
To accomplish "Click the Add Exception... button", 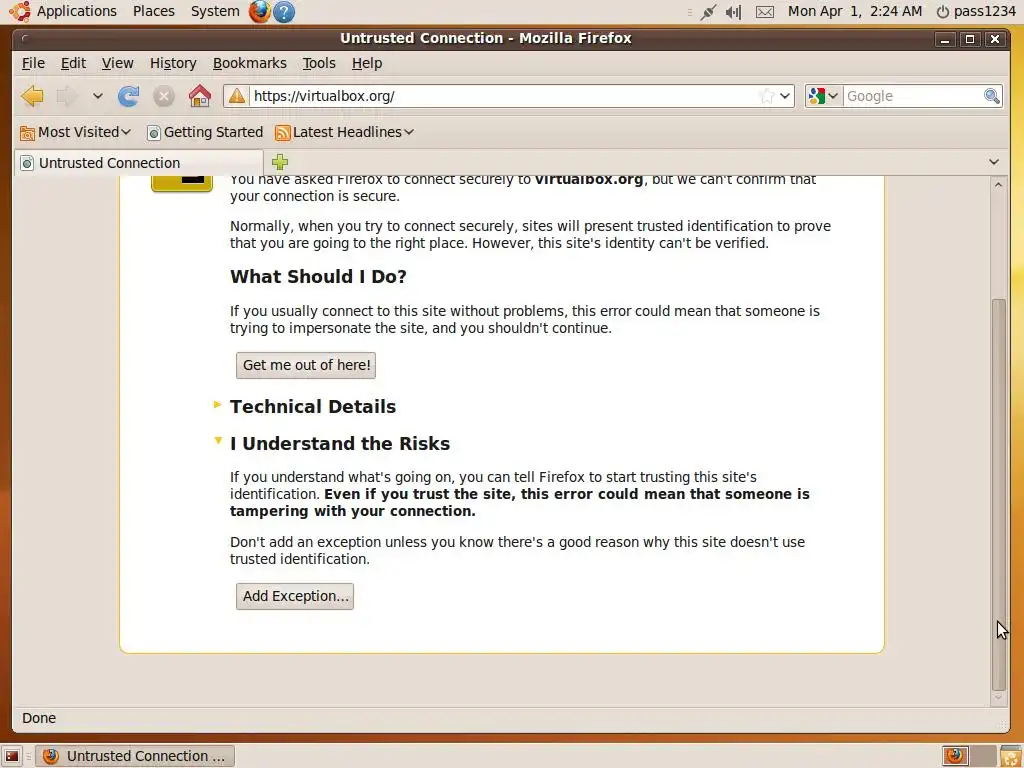I will [x=295, y=596].
